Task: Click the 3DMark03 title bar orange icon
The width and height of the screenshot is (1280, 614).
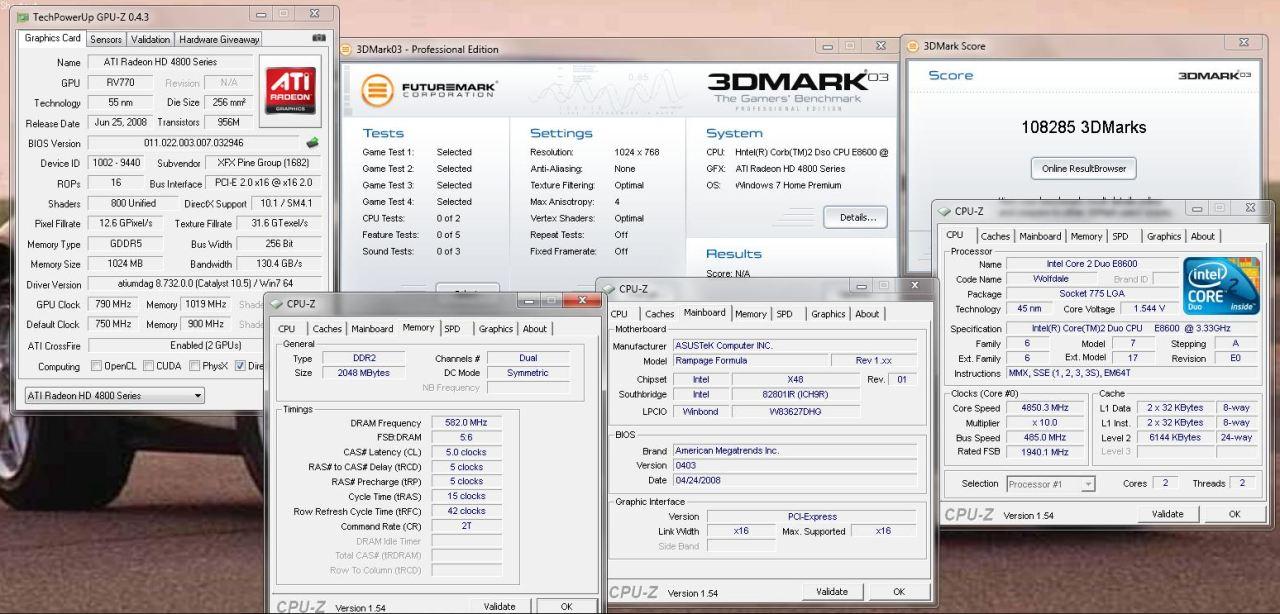Action: [347, 49]
